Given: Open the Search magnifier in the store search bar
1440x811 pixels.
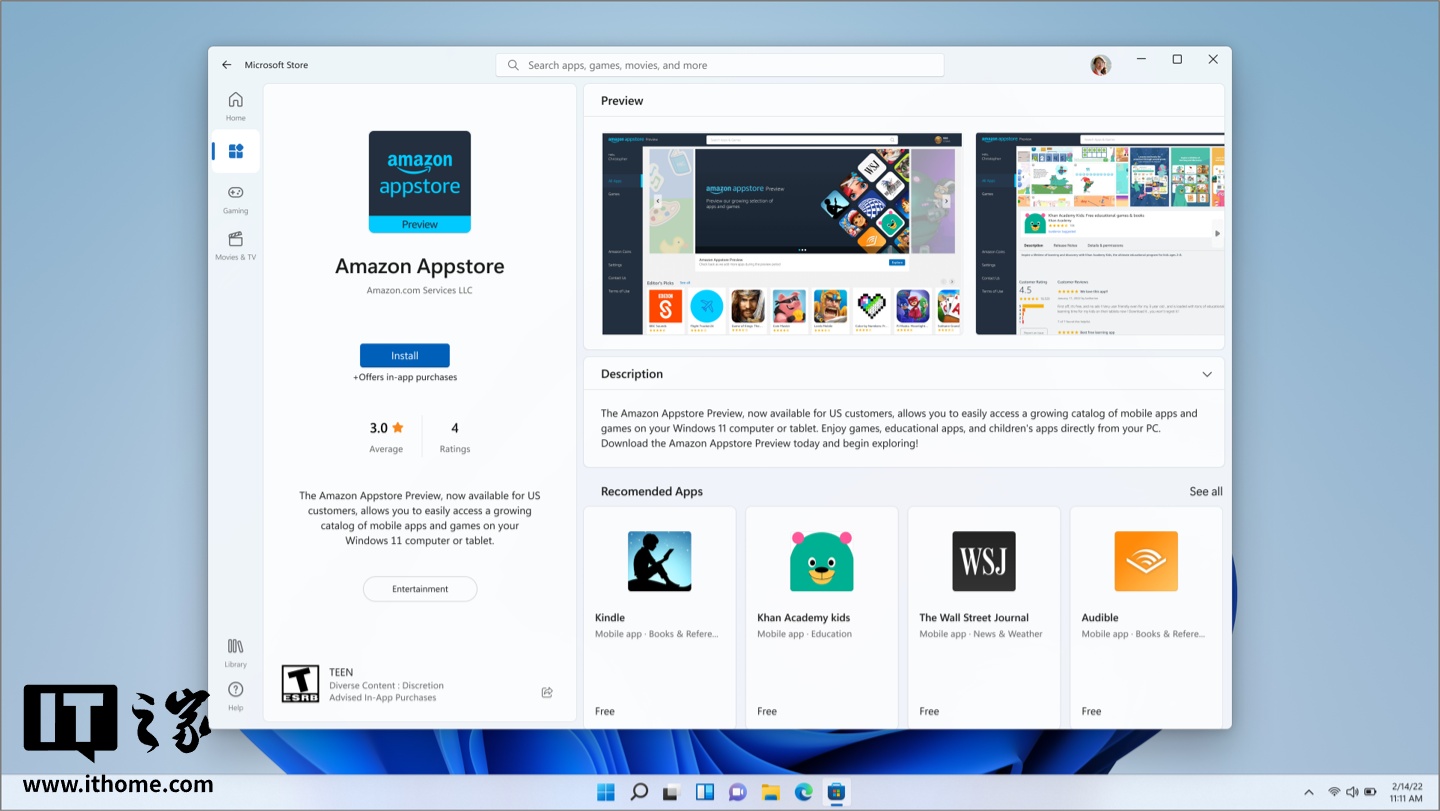Looking at the screenshot, I should click(x=513, y=64).
